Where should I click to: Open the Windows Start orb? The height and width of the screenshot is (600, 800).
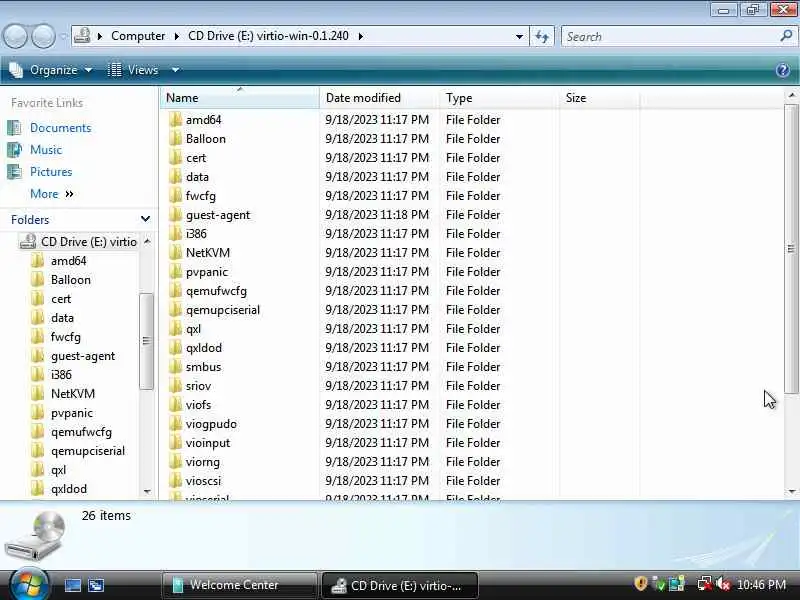29,584
